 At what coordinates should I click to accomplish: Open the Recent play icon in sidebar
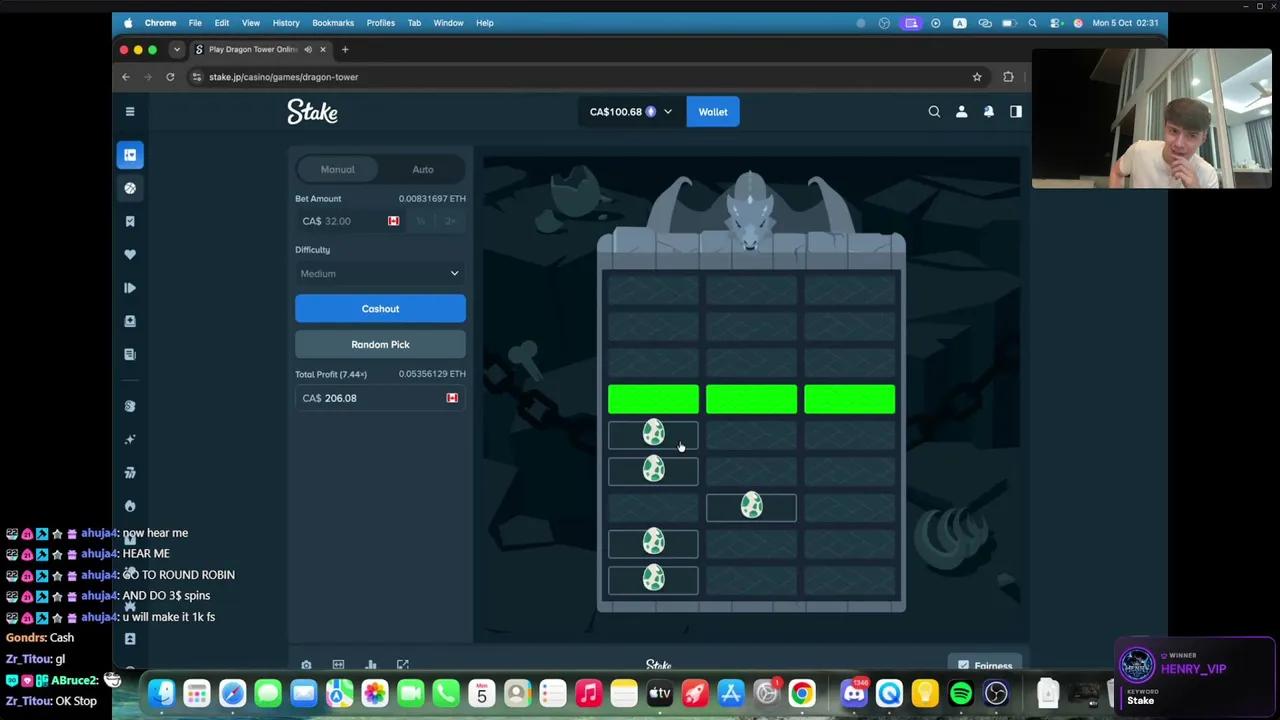130,288
